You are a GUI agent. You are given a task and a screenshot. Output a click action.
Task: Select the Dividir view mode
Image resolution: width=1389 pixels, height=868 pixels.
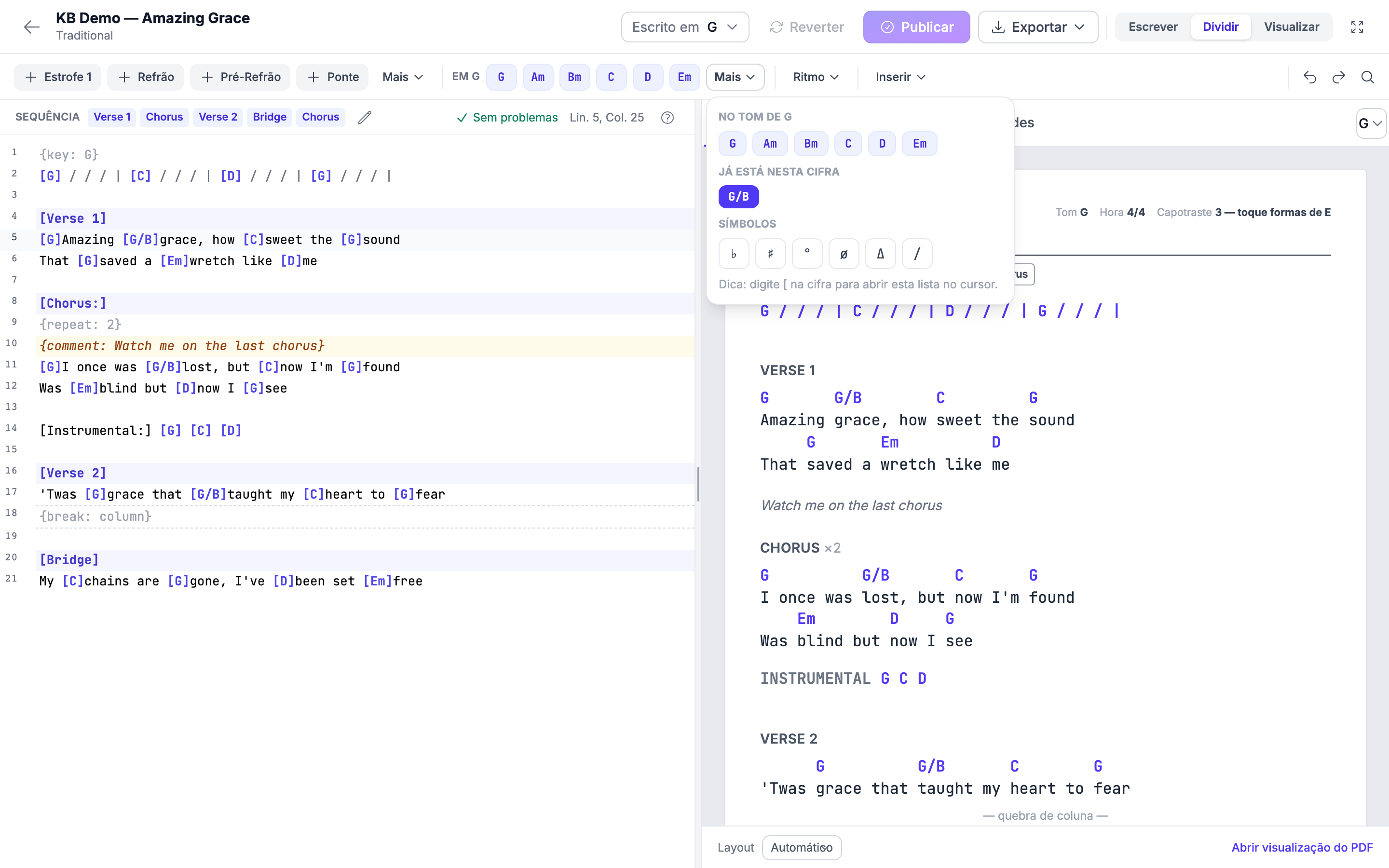point(1220,27)
